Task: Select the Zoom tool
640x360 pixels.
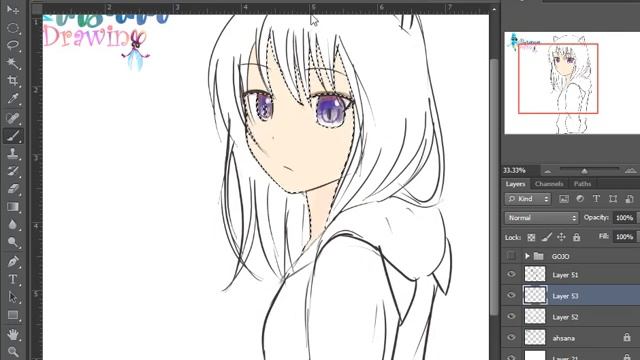Action: pyautogui.click(x=13, y=352)
